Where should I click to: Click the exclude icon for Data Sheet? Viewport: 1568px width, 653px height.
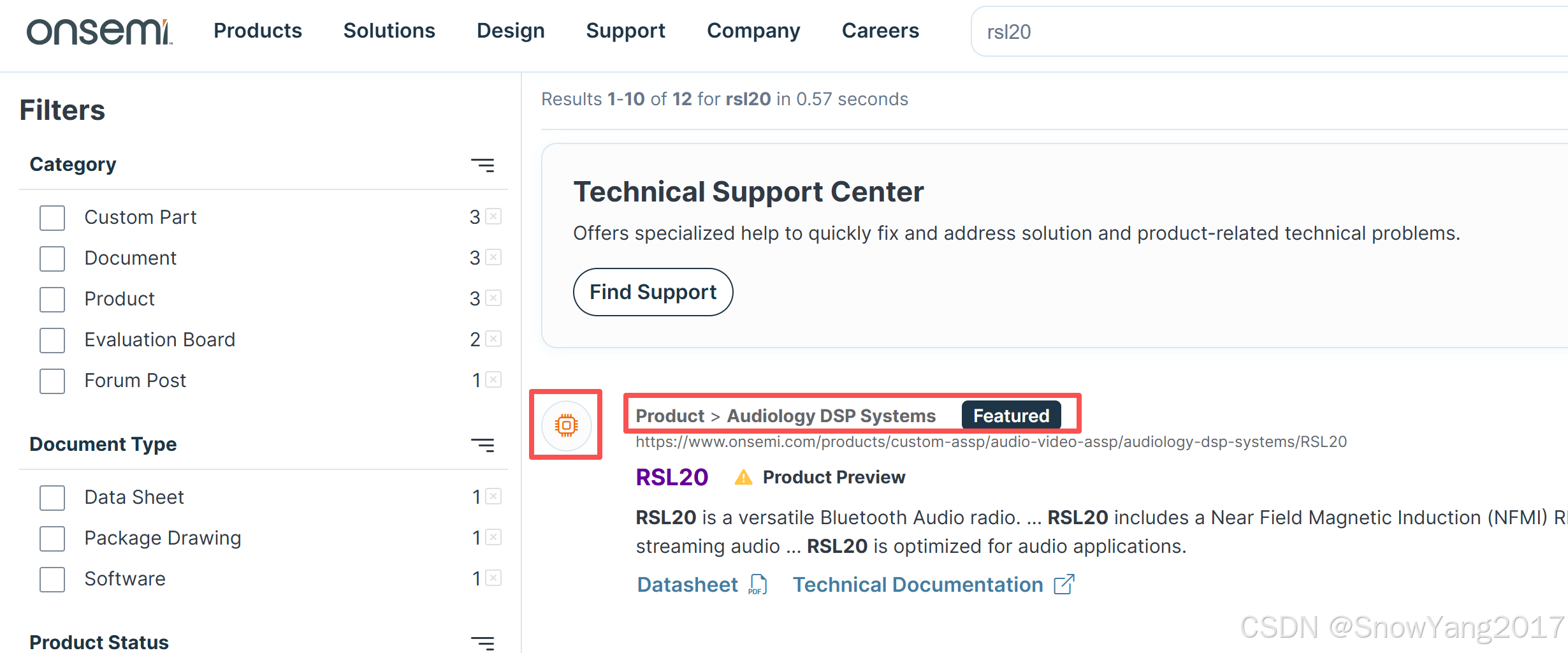493,496
